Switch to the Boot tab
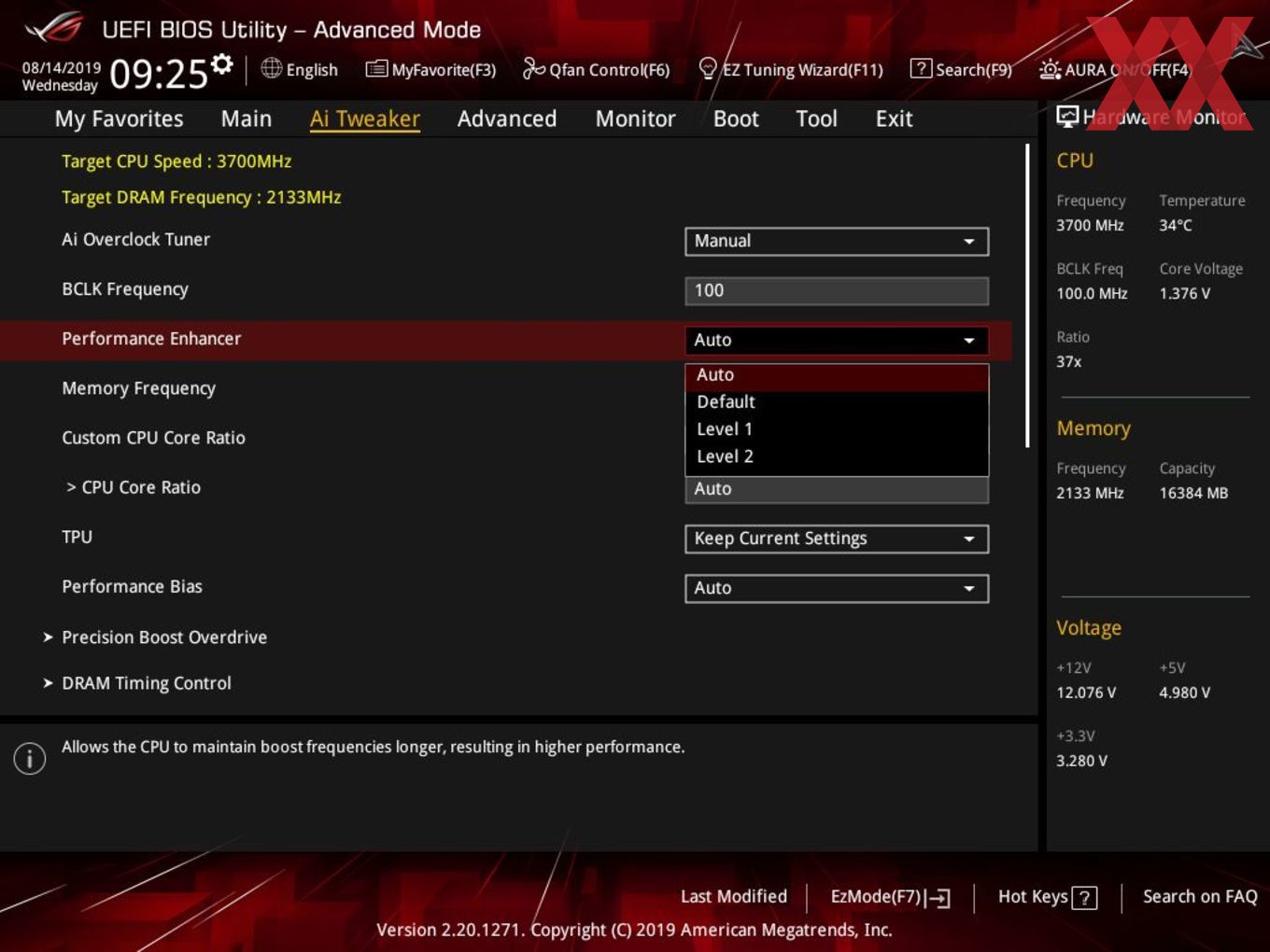The width and height of the screenshot is (1270, 952). pyautogui.click(x=736, y=119)
